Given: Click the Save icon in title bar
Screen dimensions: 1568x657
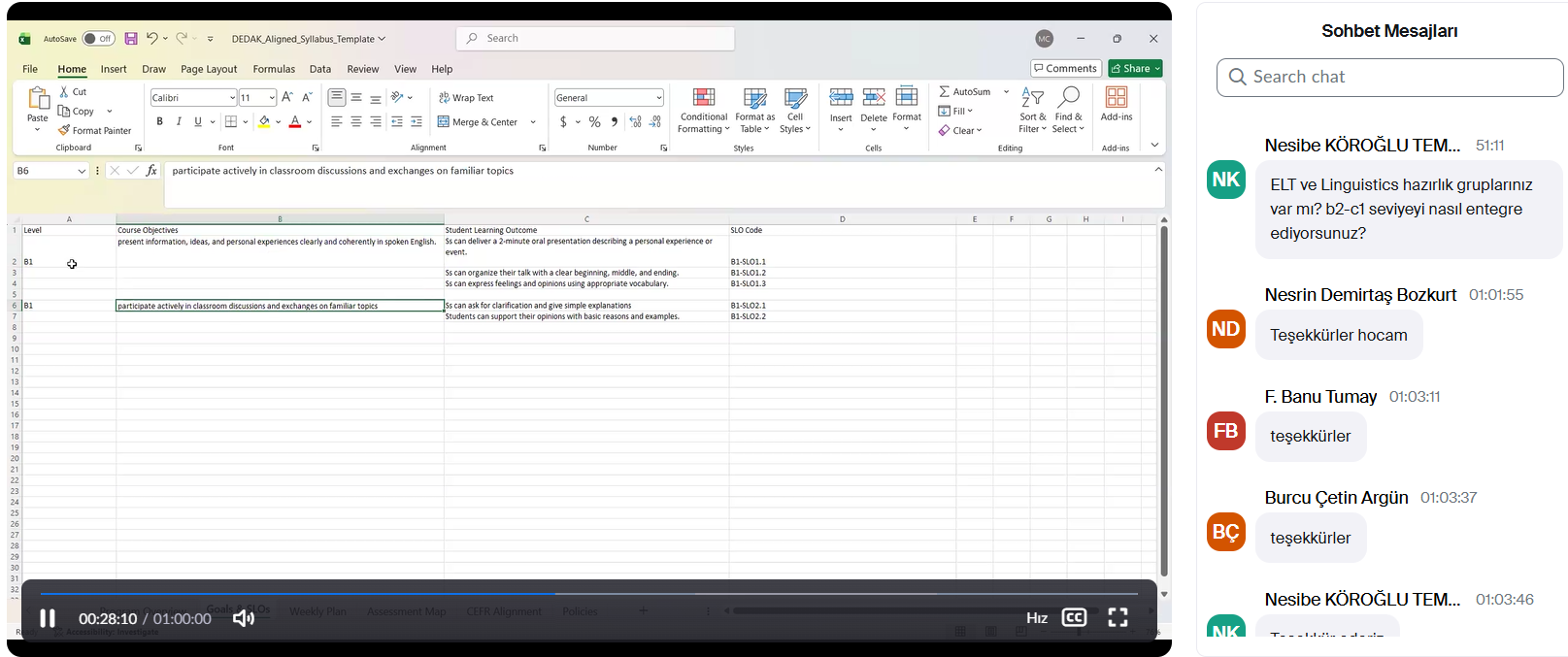Looking at the screenshot, I should [131, 39].
